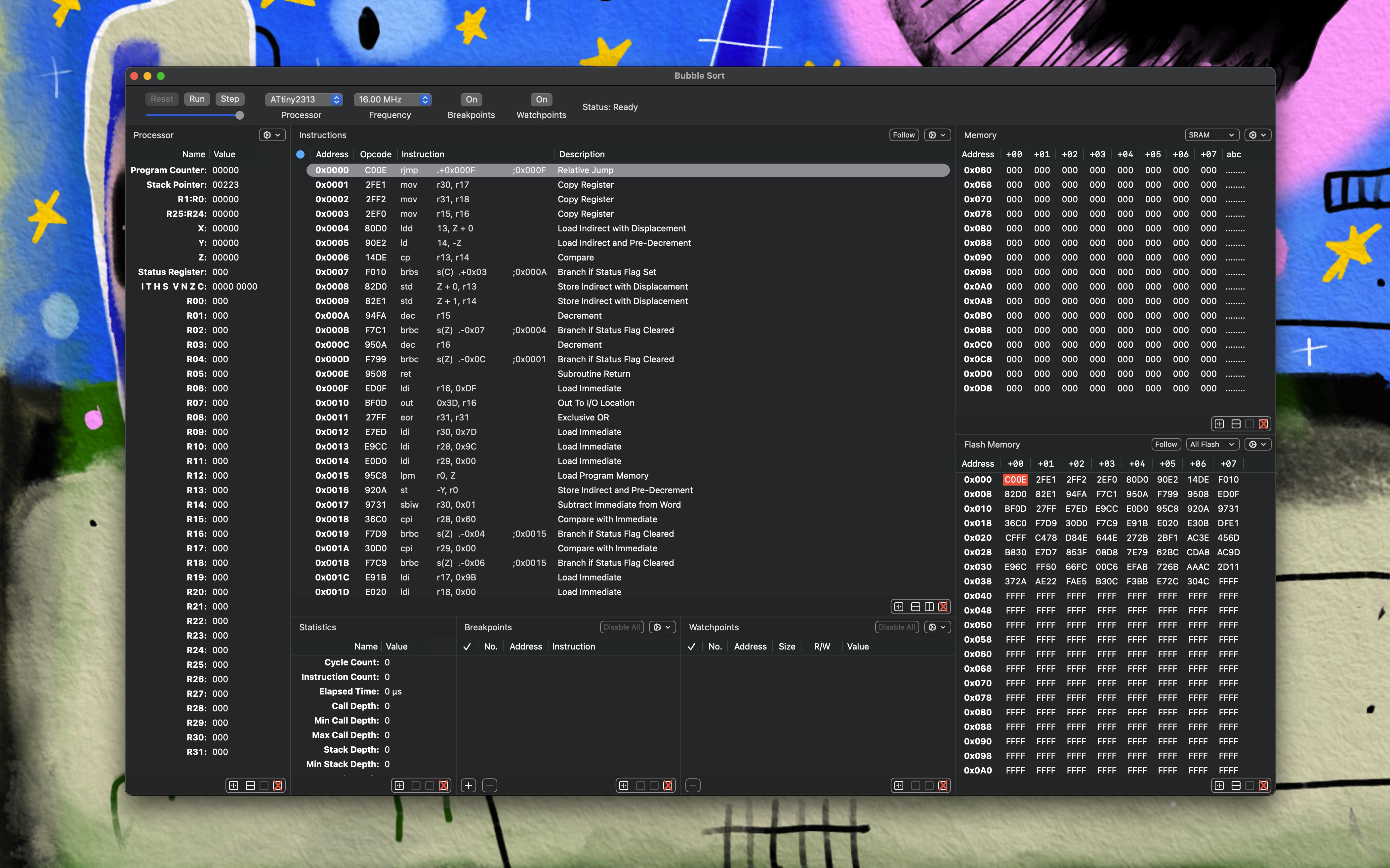The image size is (1390, 868).
Task: Toggle the Breakpoints On button
Action: (x=471, y=99)
